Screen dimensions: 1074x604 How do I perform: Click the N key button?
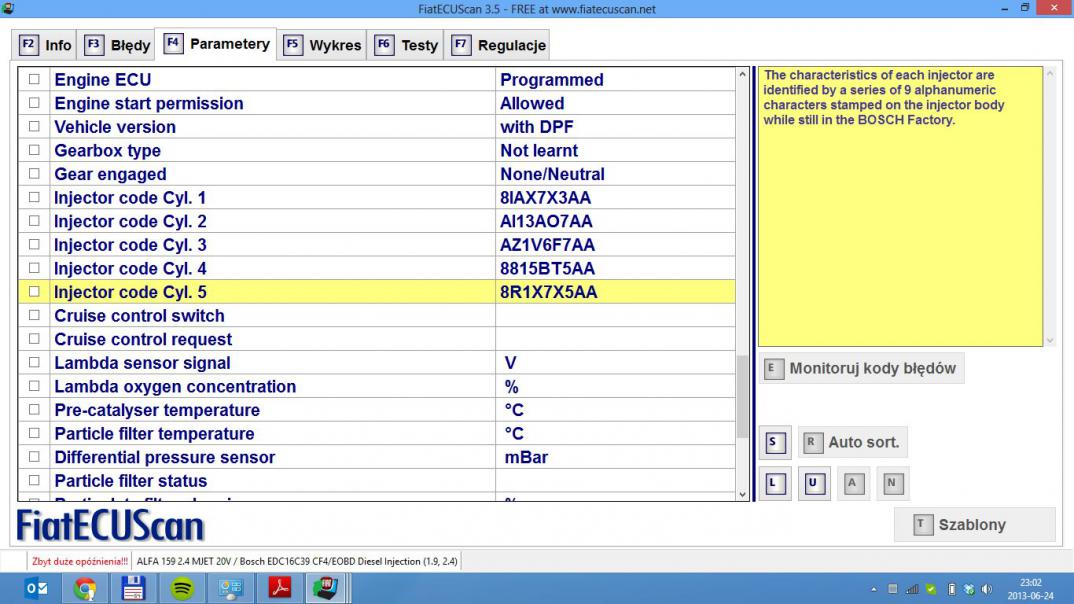point(892,484)
